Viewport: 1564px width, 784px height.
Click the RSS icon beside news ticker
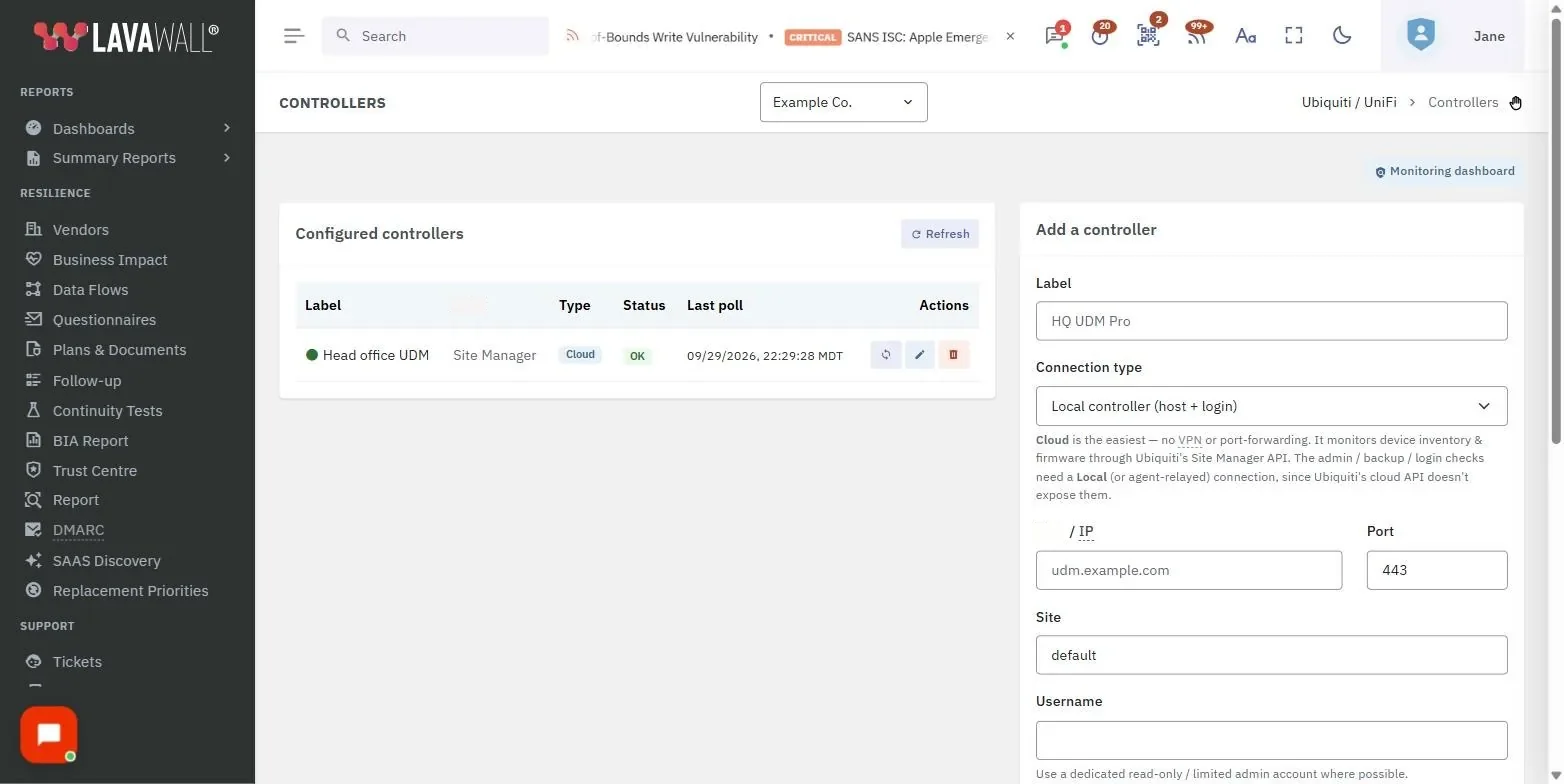pyautogui.click(x=572, y=36)
